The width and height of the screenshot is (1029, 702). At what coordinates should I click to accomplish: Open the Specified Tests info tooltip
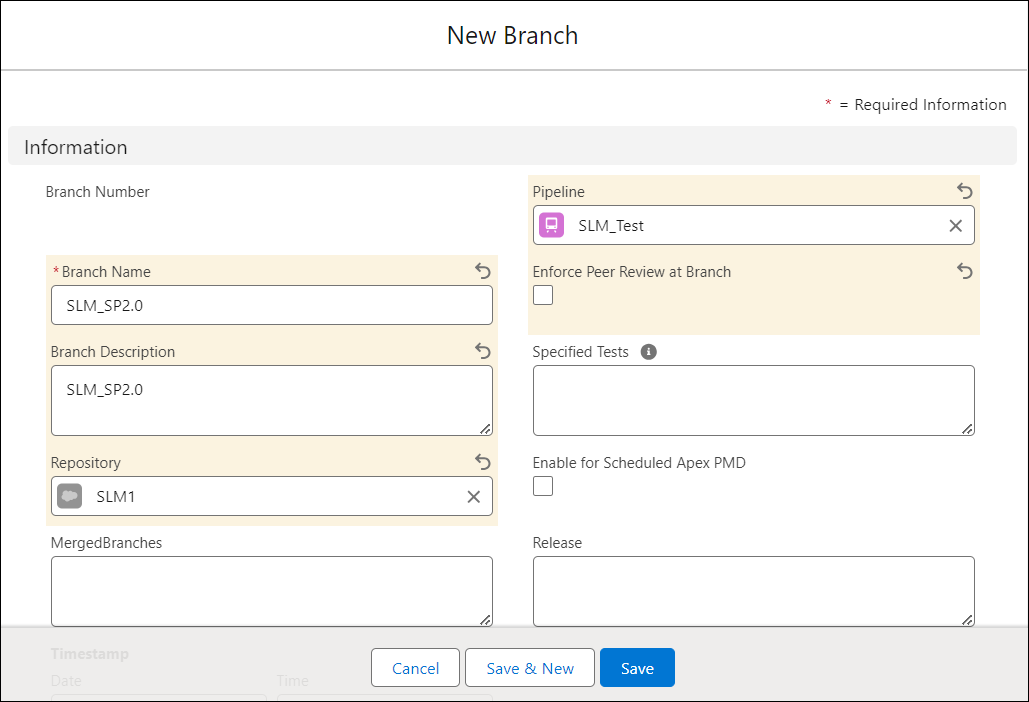click(x=648, y=351)
